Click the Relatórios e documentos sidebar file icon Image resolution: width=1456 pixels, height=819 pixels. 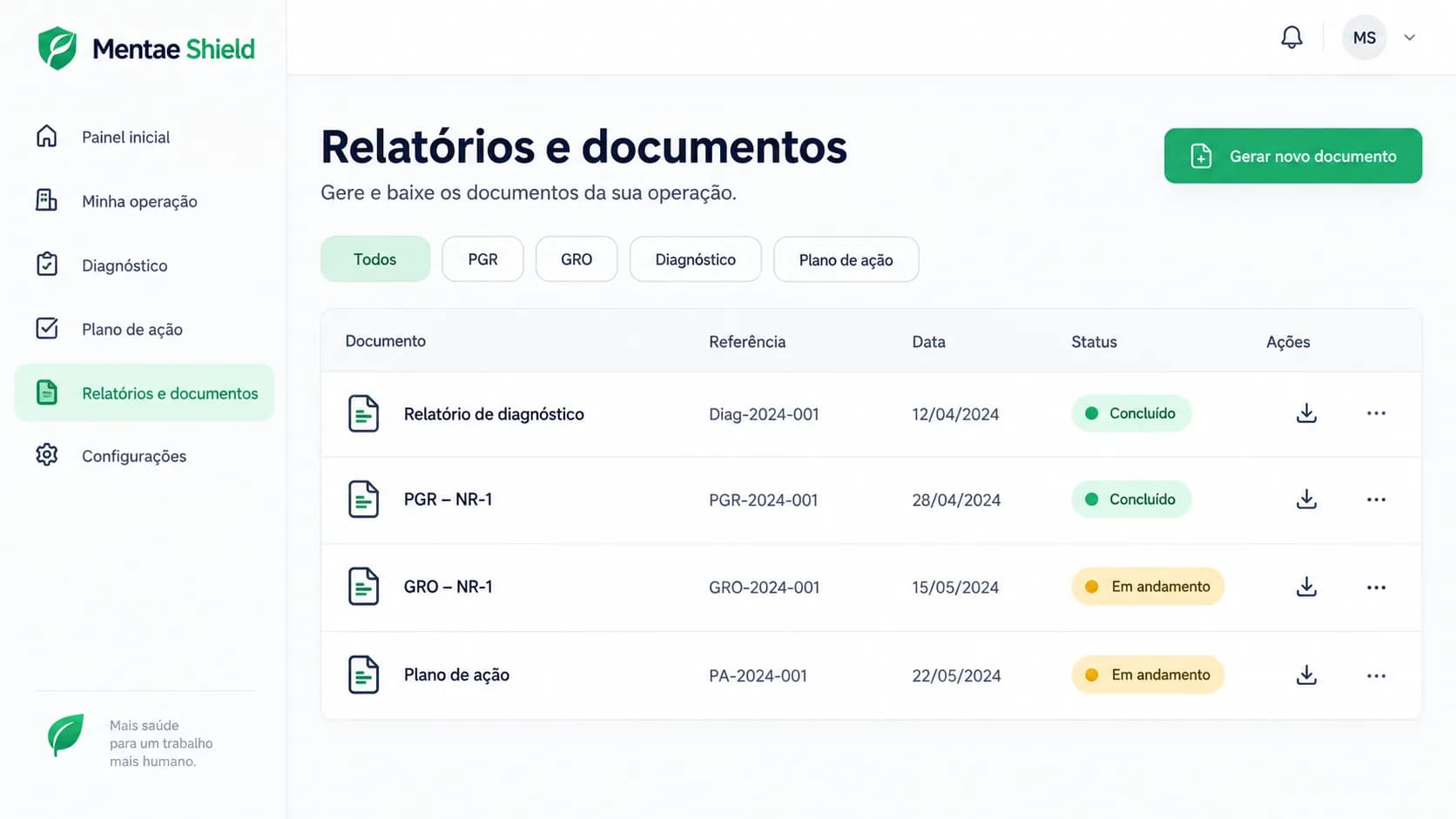click(47, 393)
